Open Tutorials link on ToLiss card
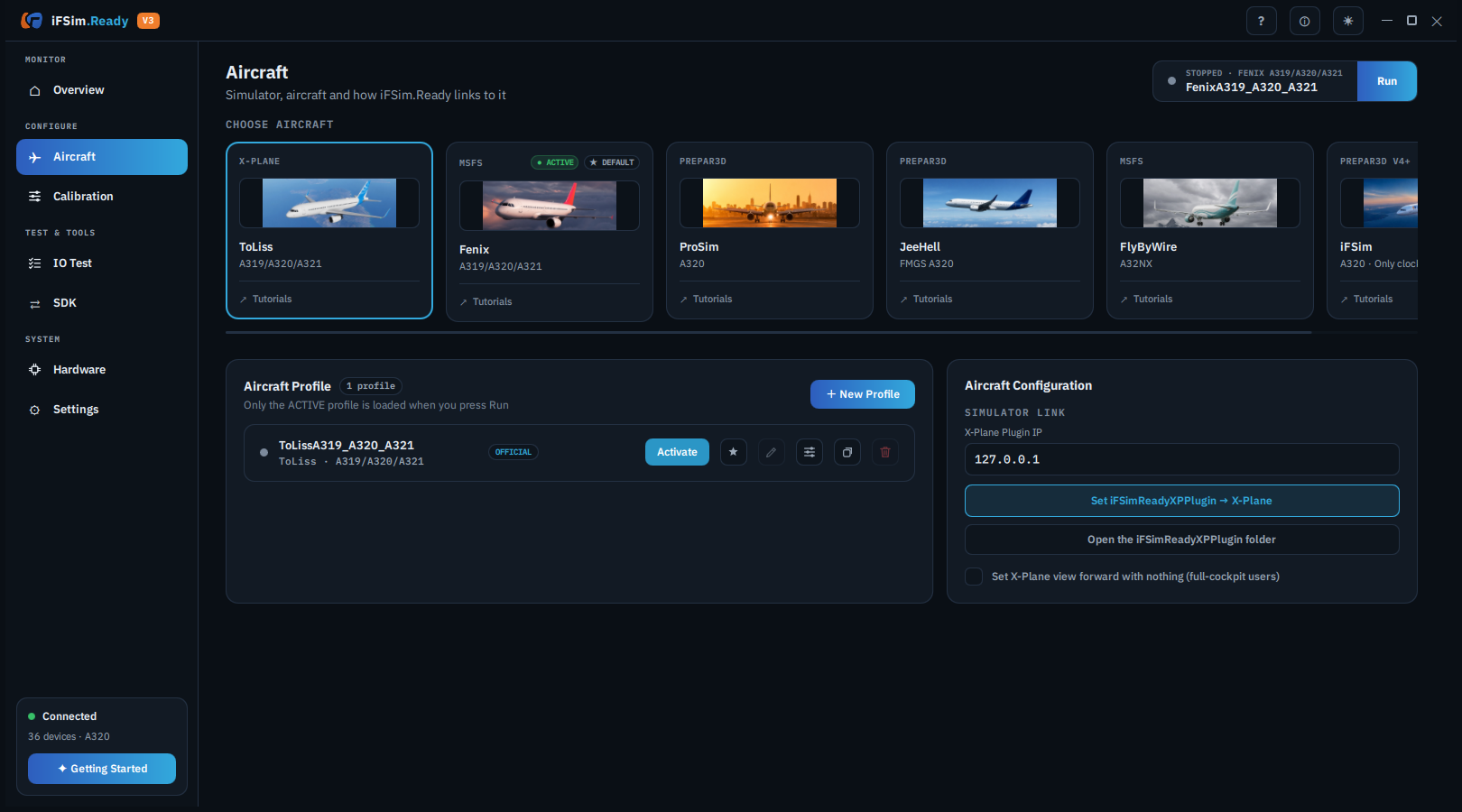Screen dimensions: 1462x812 pyautogui.click(x=266, y=300)
